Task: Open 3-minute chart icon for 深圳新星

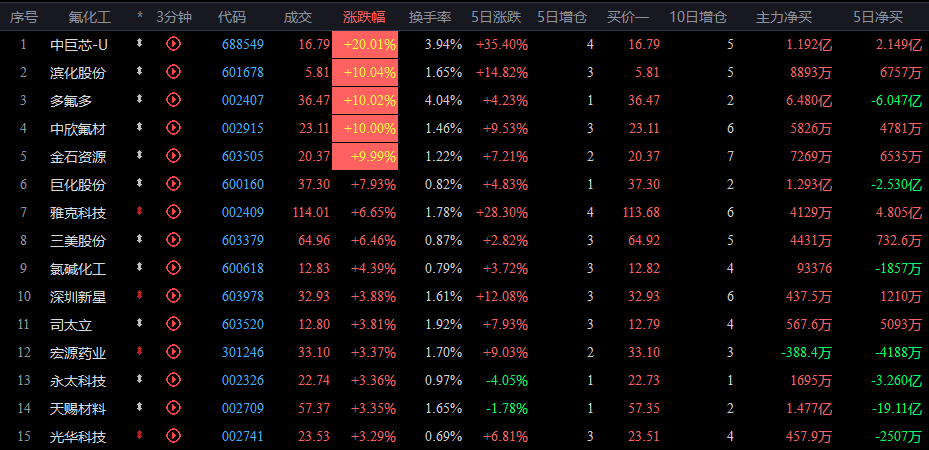Action: (173, 295)
